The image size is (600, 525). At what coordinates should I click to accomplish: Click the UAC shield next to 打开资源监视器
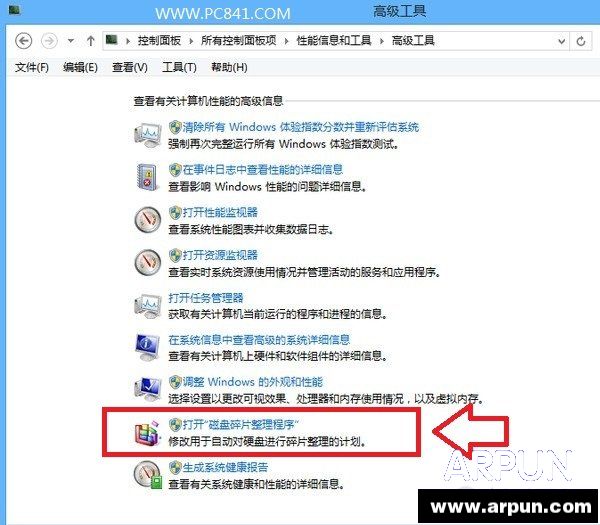[x=175, y=255]
